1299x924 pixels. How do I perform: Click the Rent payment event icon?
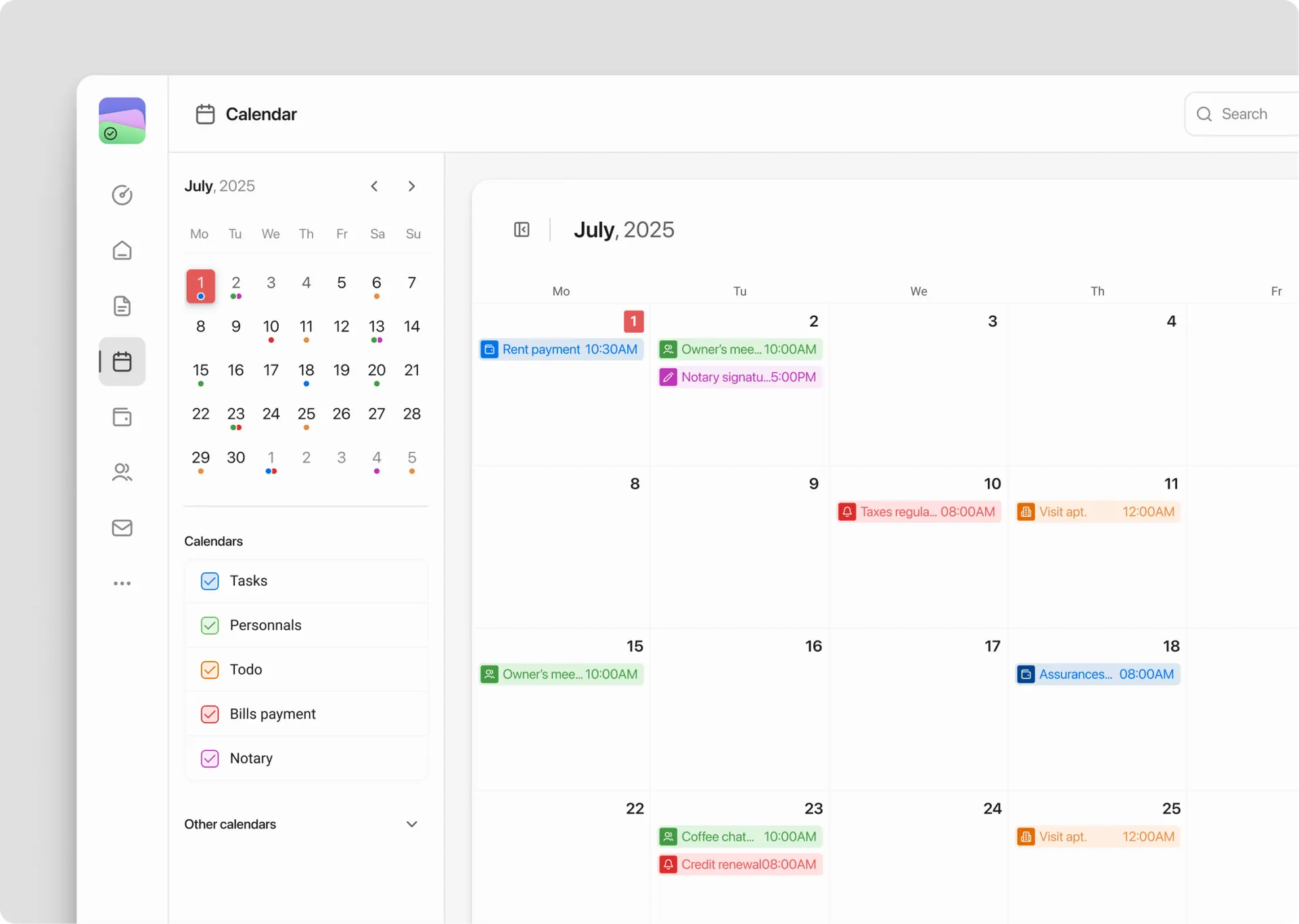[490, 350]
